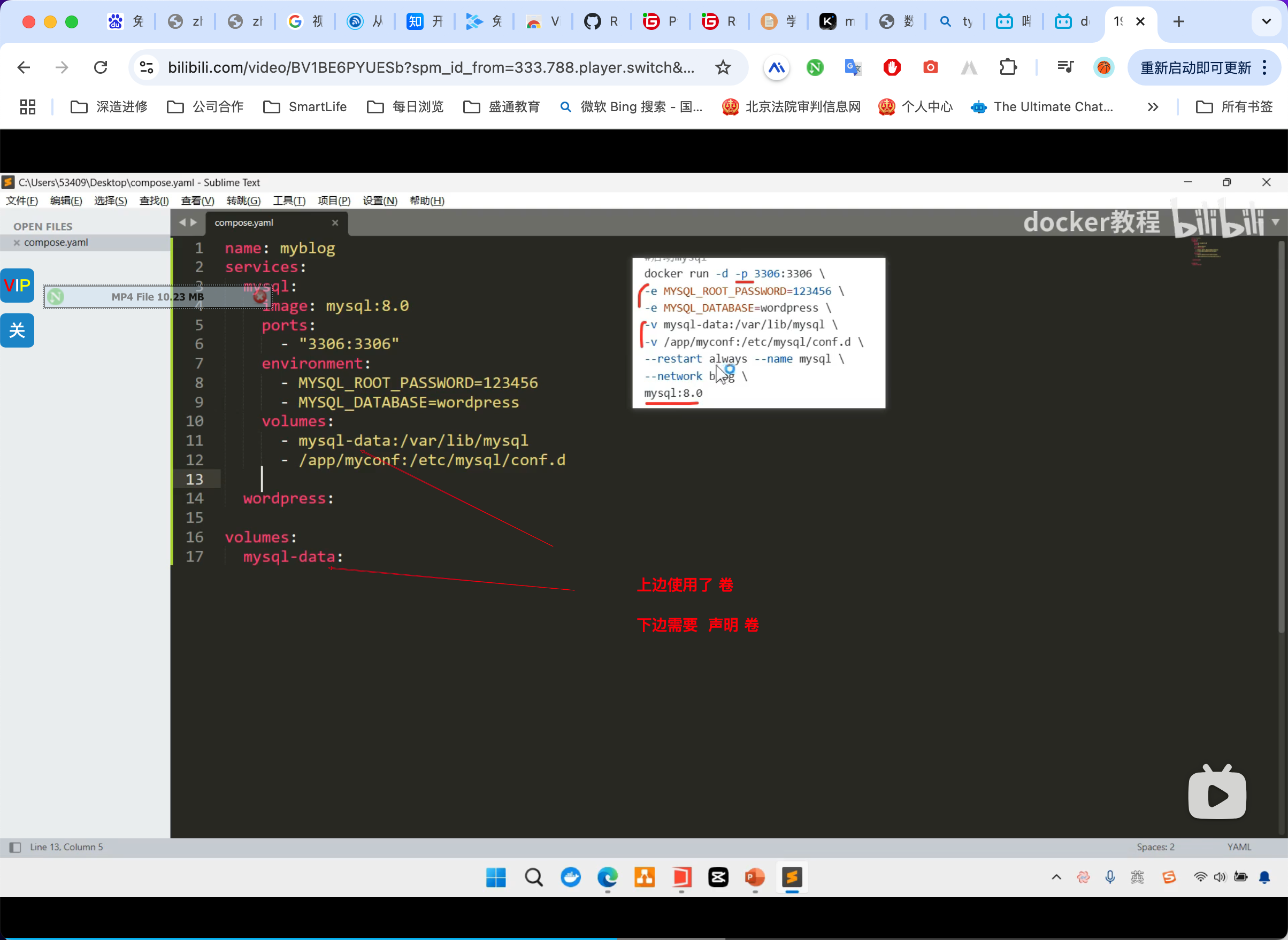The image size is (1288, 940).
Task: Open the bookmarks apps grid icon
Action: (x=27, y=107)
